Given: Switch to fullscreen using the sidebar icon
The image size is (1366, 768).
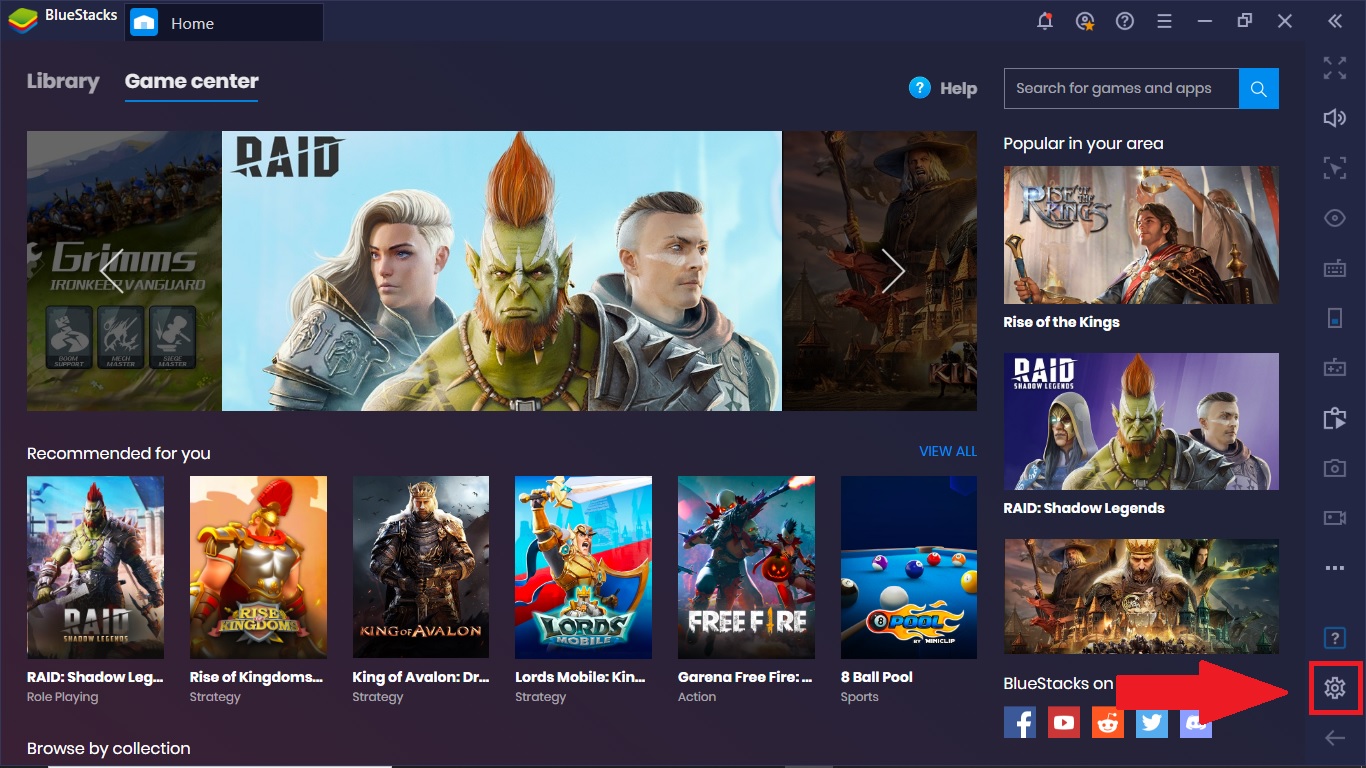Looking at the screenshot, I should [x=1335, y=68].
